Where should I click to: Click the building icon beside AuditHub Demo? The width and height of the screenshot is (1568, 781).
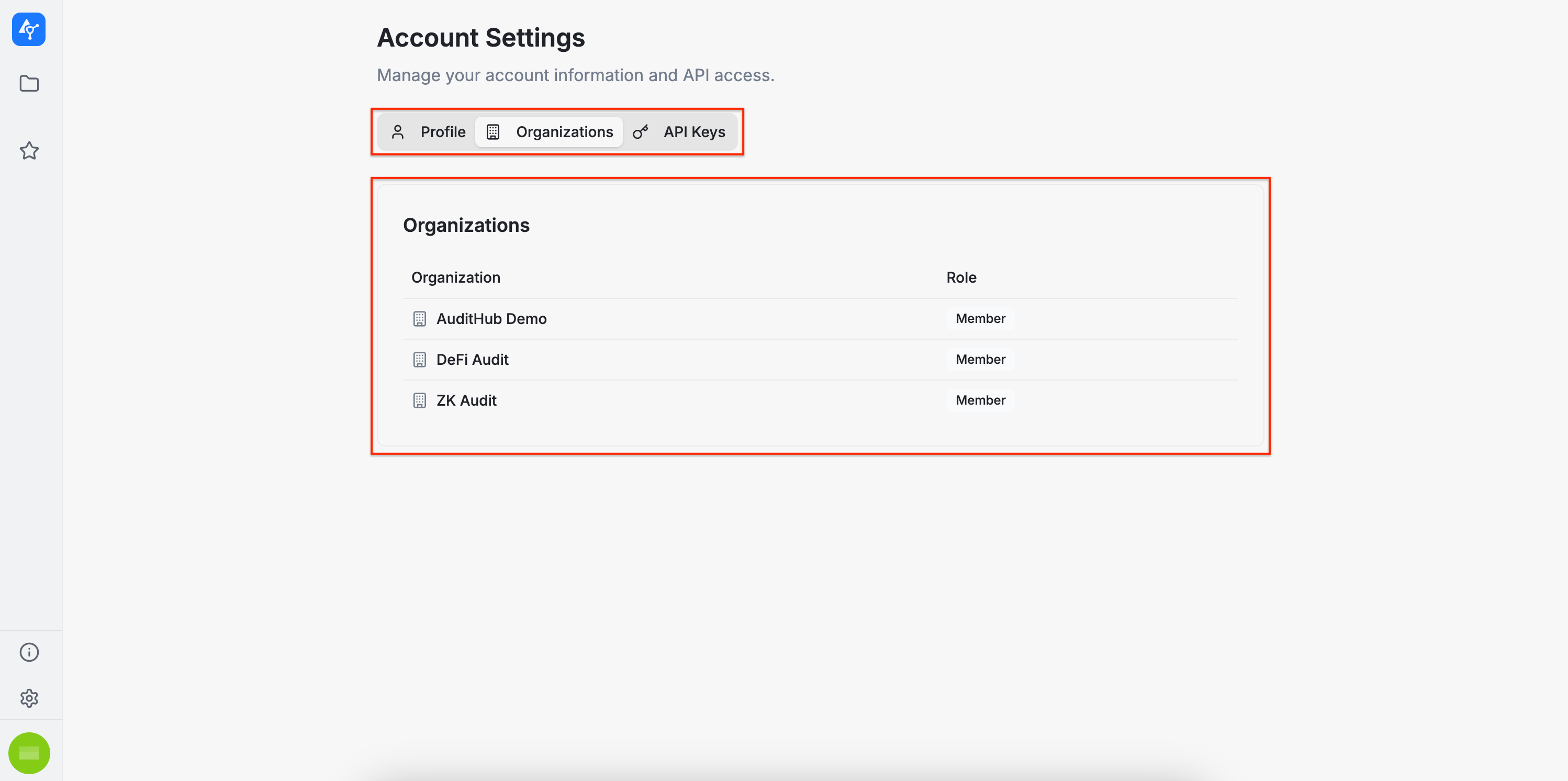[x=419, y=318]
